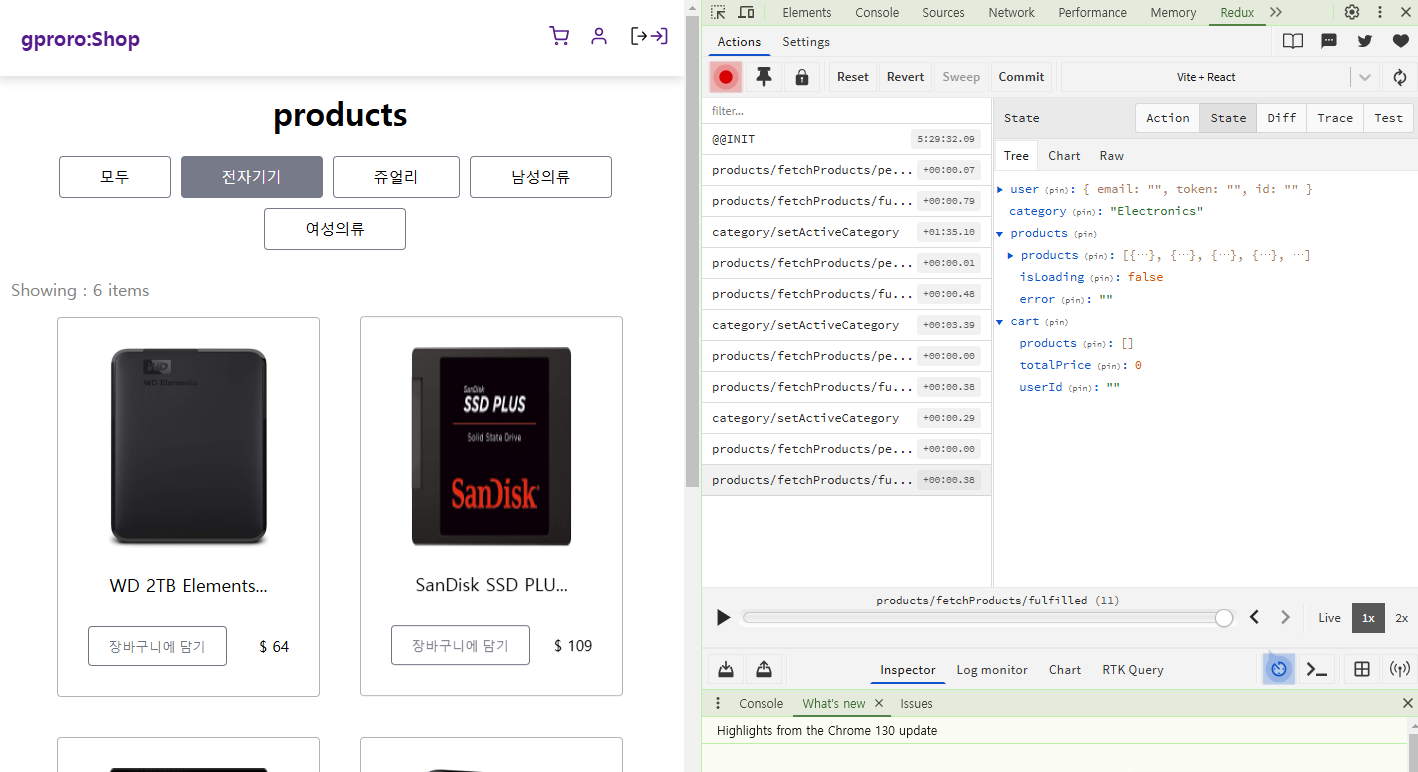1418x772 pixels.
Task: Click the SanDisk SSD PLUS product image
Action: [491, 446]
